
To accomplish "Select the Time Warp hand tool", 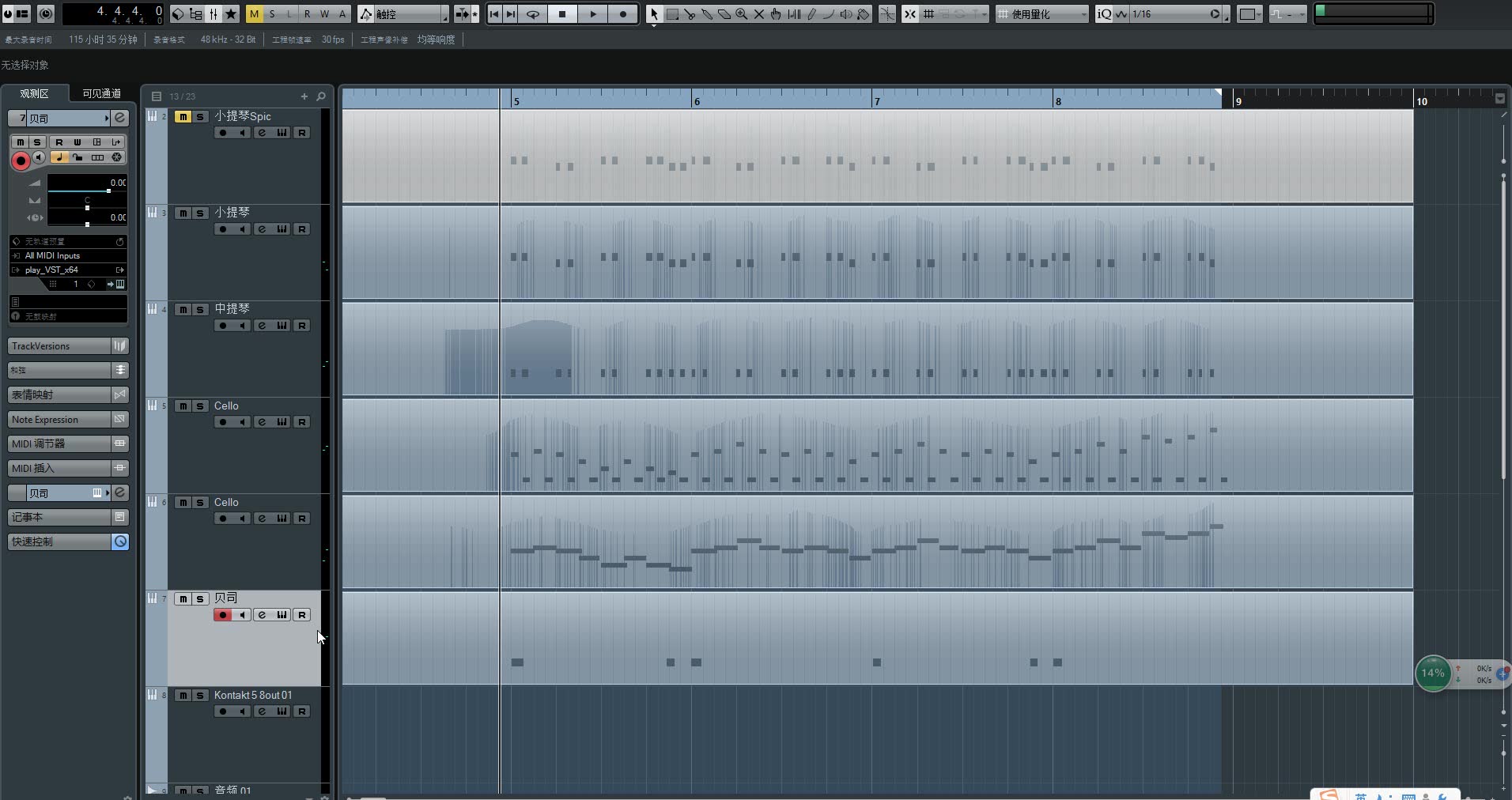I will point(777,14).
